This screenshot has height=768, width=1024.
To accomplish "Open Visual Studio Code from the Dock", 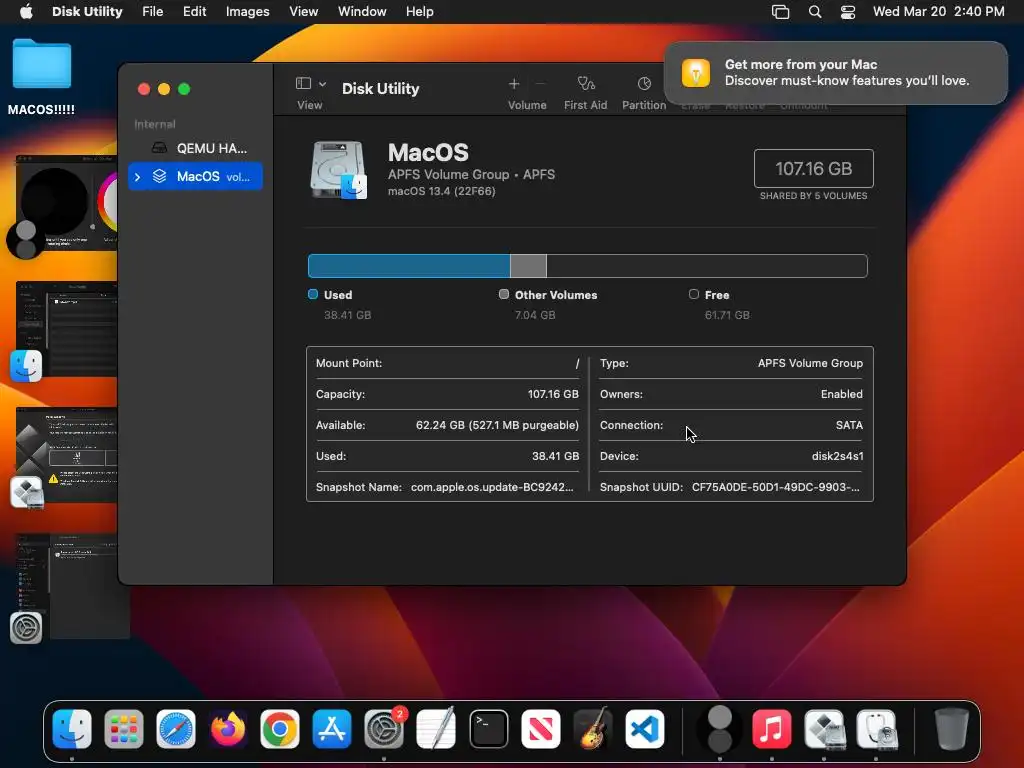I will [x=645, y=729].
